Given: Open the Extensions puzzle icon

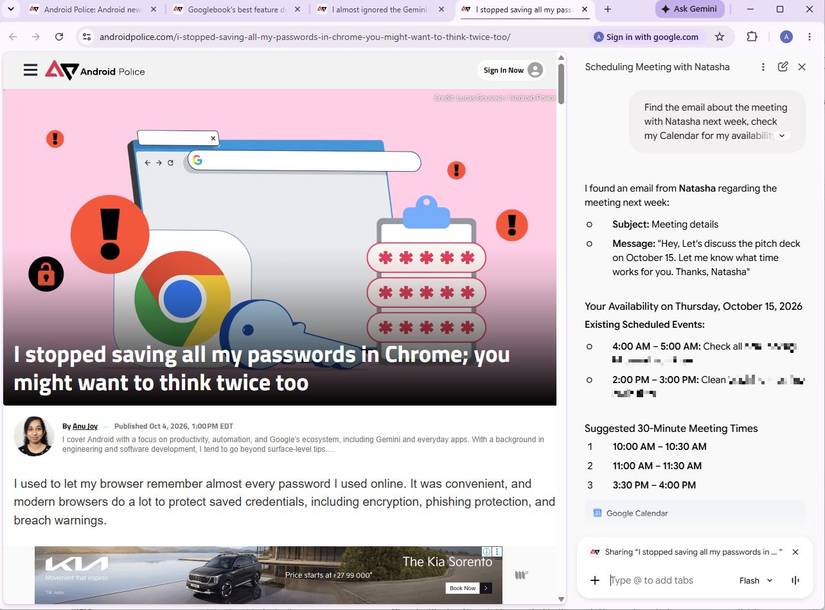Looking at the screenshot, I should click(x=752, y=37).
